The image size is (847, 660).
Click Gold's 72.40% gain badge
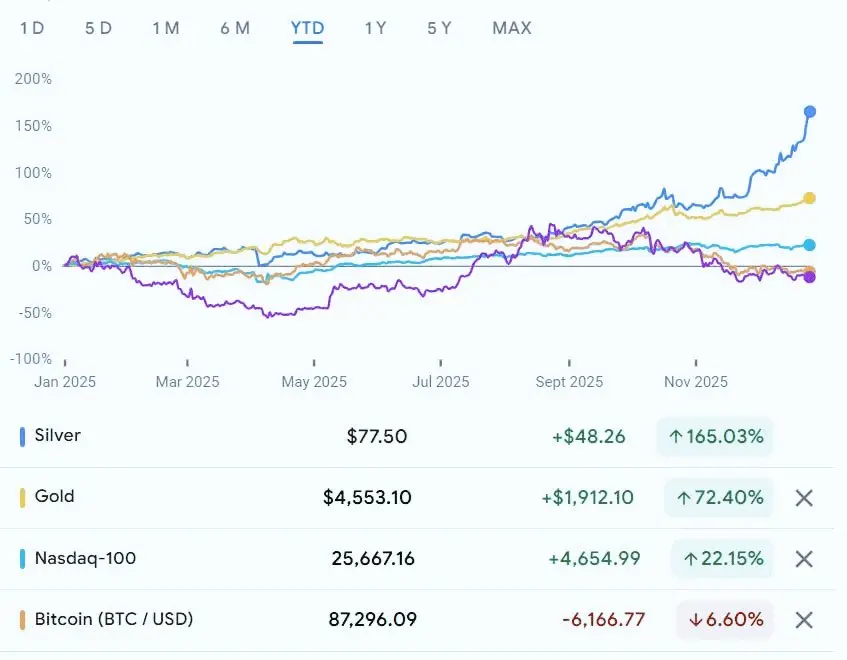point(719,497)
